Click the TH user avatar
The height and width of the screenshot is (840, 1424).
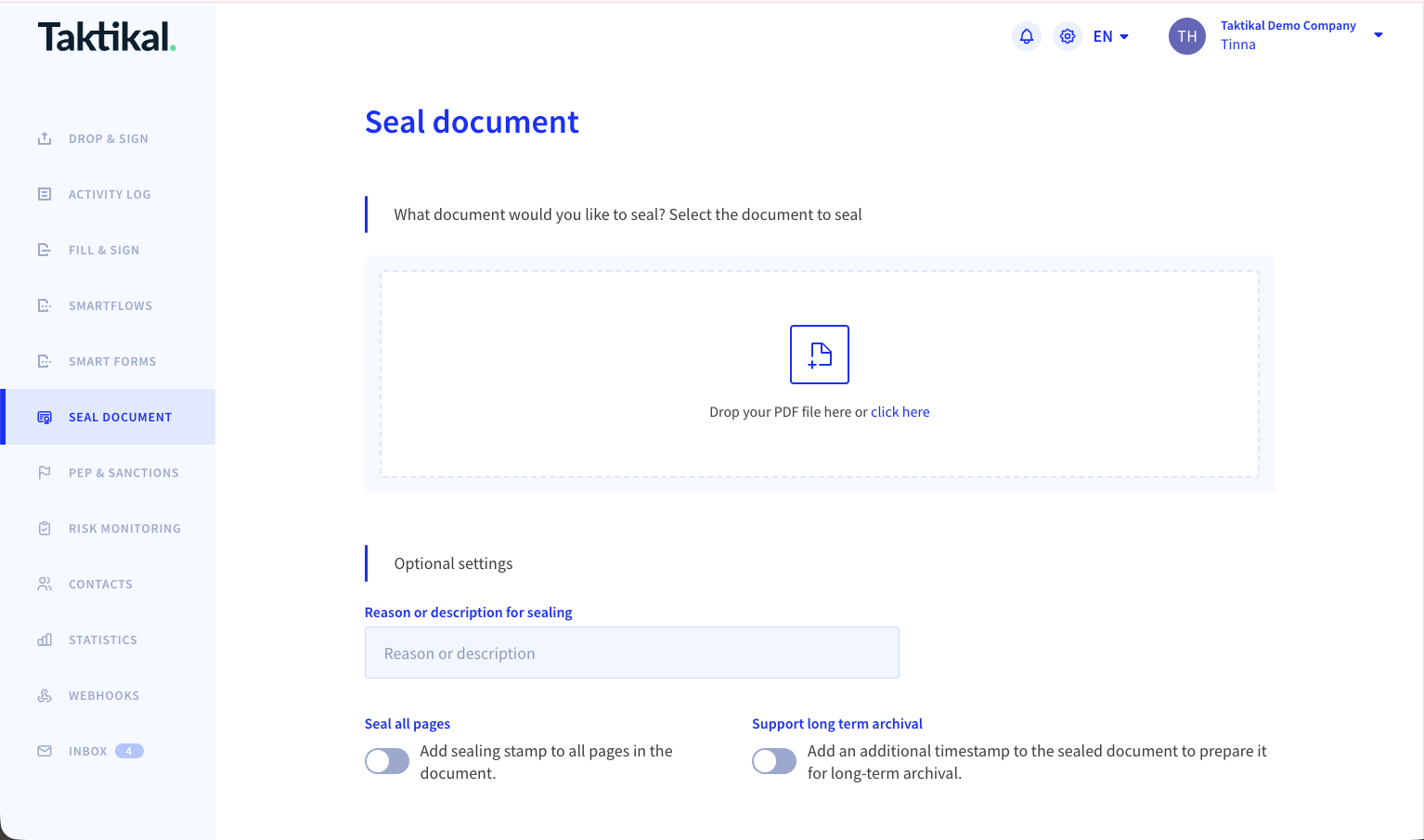1187,36
